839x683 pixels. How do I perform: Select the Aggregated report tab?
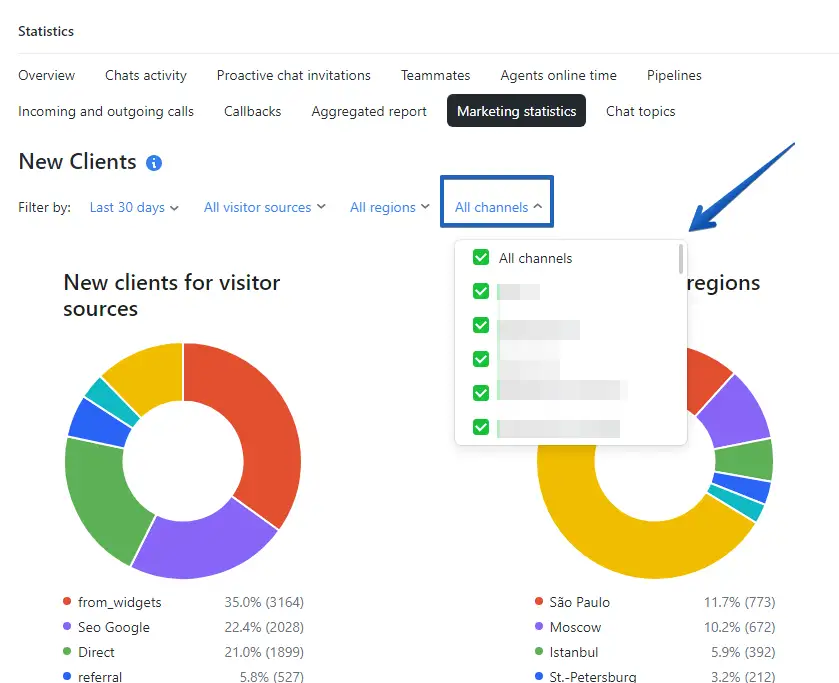369,111
